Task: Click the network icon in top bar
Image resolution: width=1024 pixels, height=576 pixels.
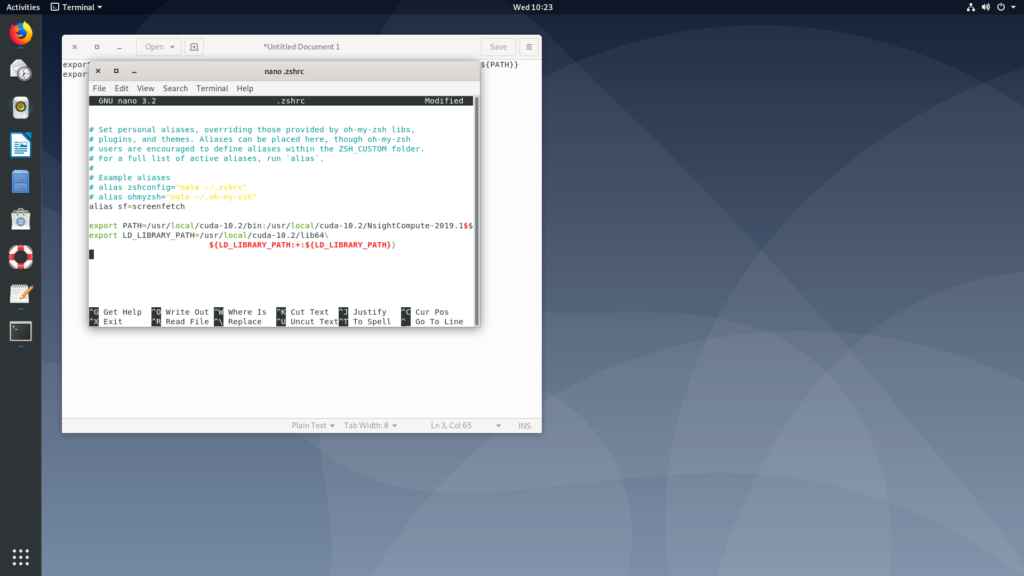Action: click(970, 7)
